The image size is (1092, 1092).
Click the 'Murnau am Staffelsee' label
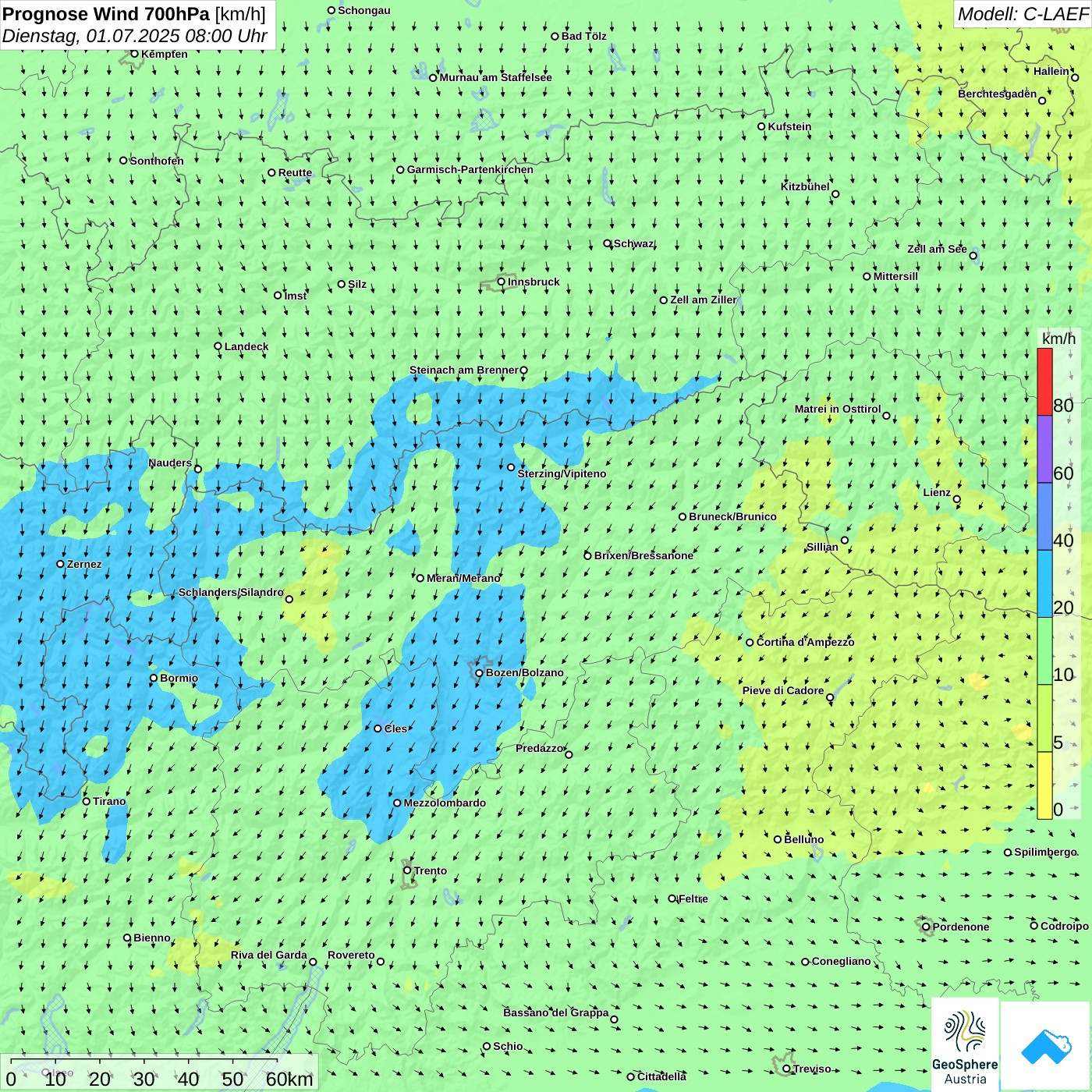click(x=496, y=77)
